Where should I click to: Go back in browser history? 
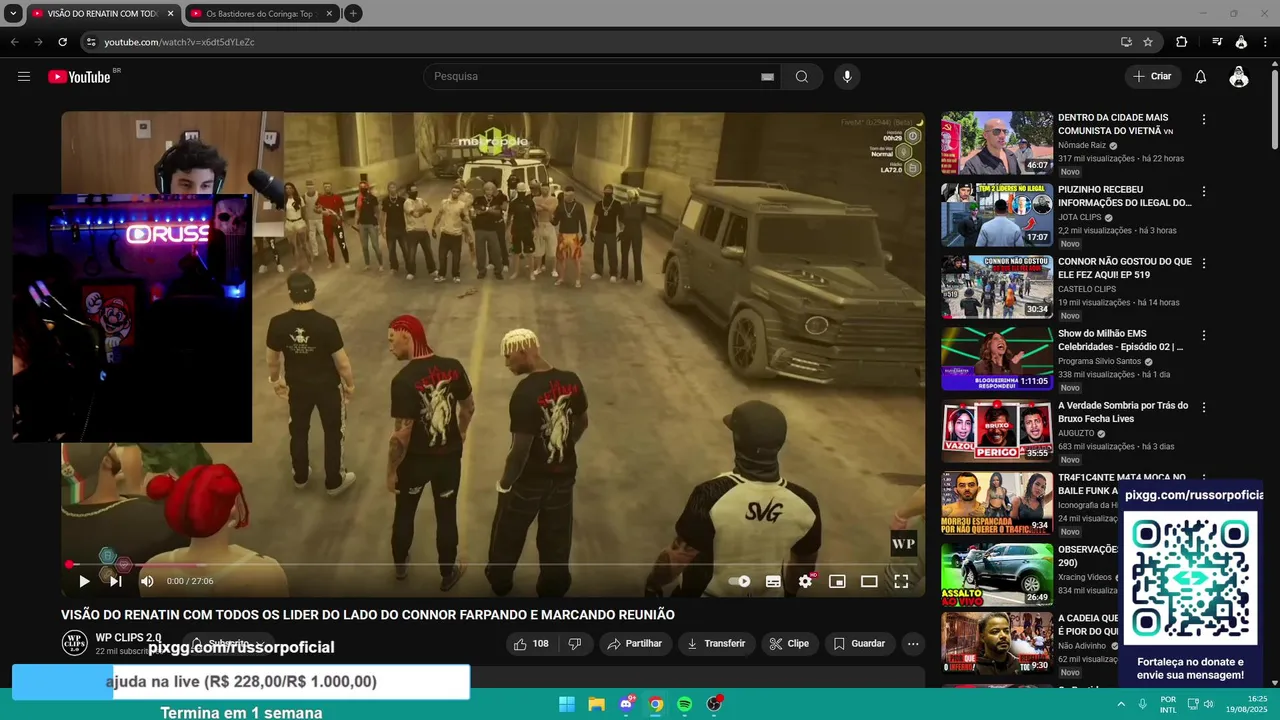[x=14, y=42]
